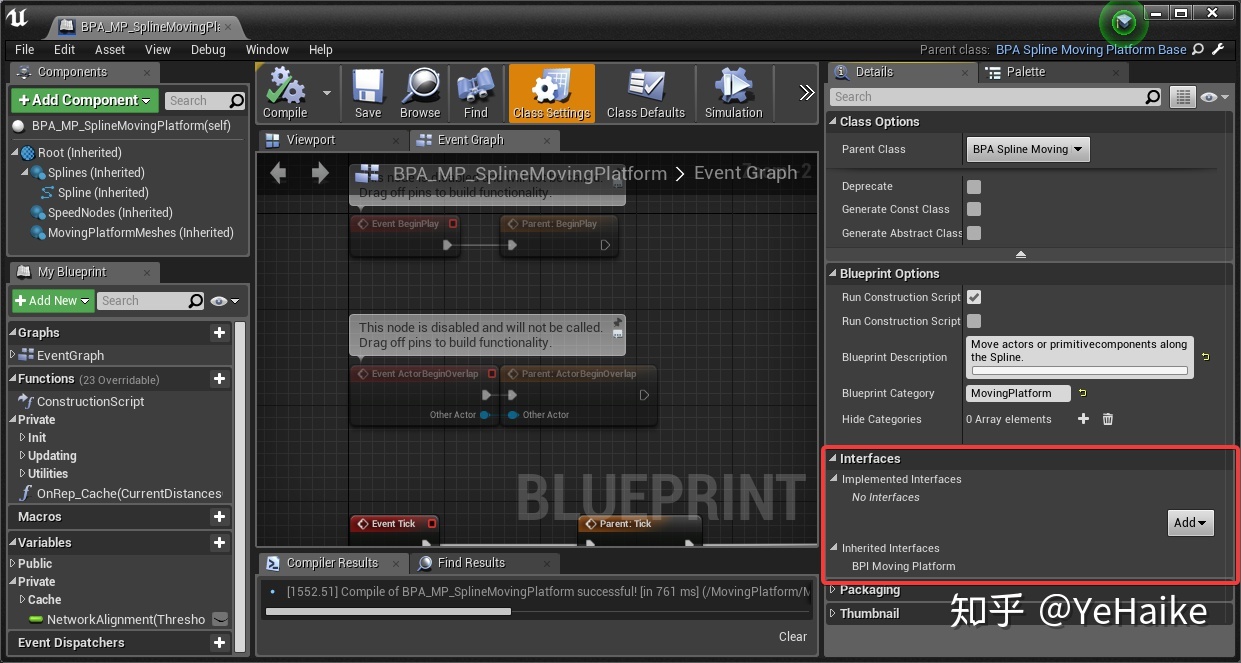Collapse the Class Options section
The height and width of the screenshot is (663, 1241).
click(833, 122)
